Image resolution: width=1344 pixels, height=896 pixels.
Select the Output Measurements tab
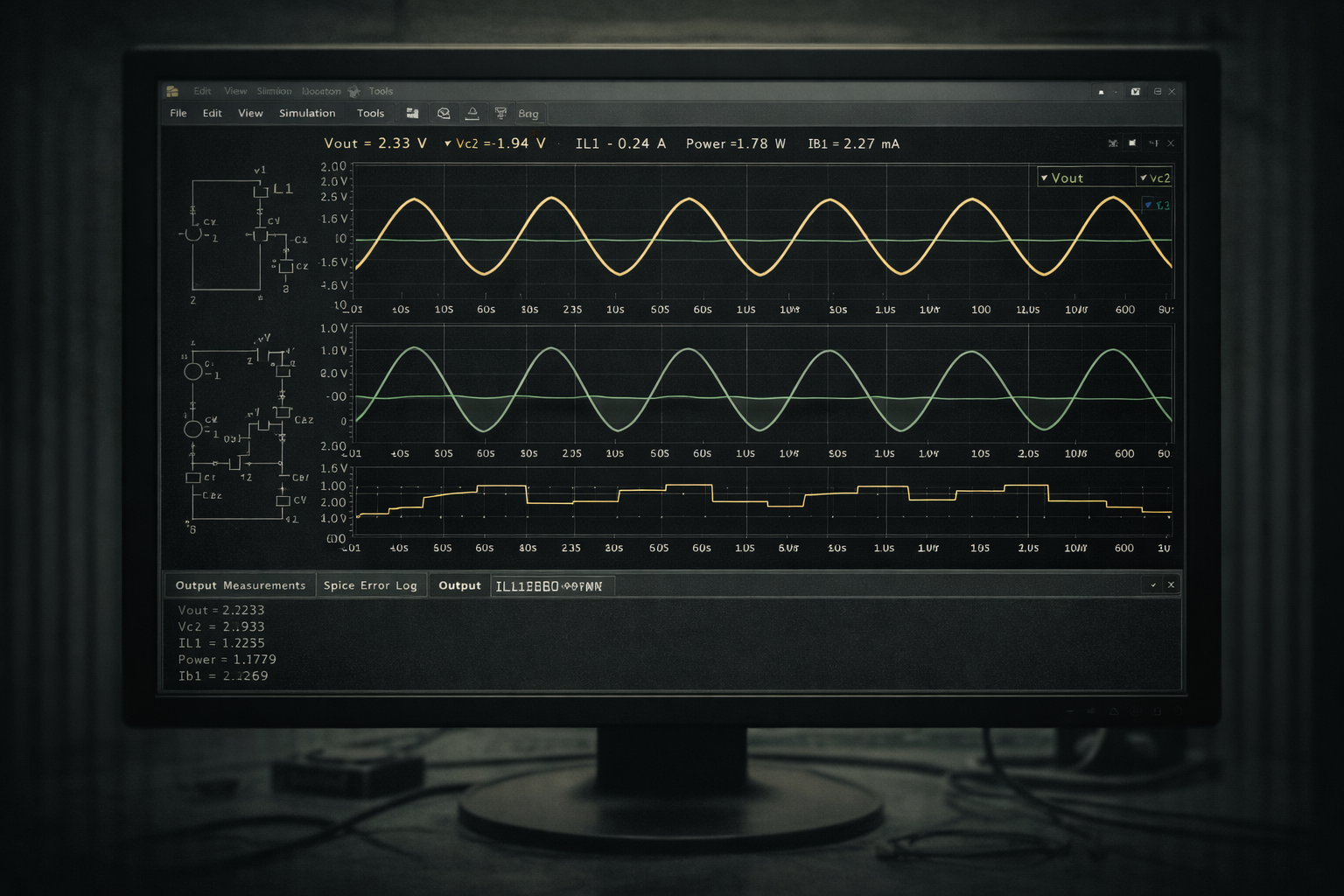pyautogui.click(x=240, y=585)
